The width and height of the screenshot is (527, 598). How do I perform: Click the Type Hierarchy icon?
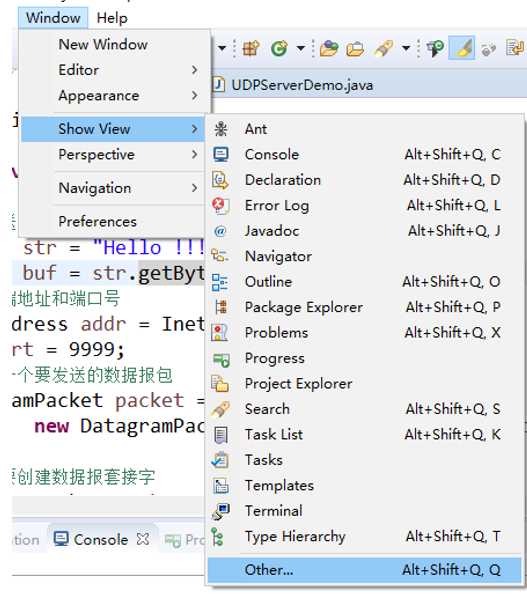217,537
